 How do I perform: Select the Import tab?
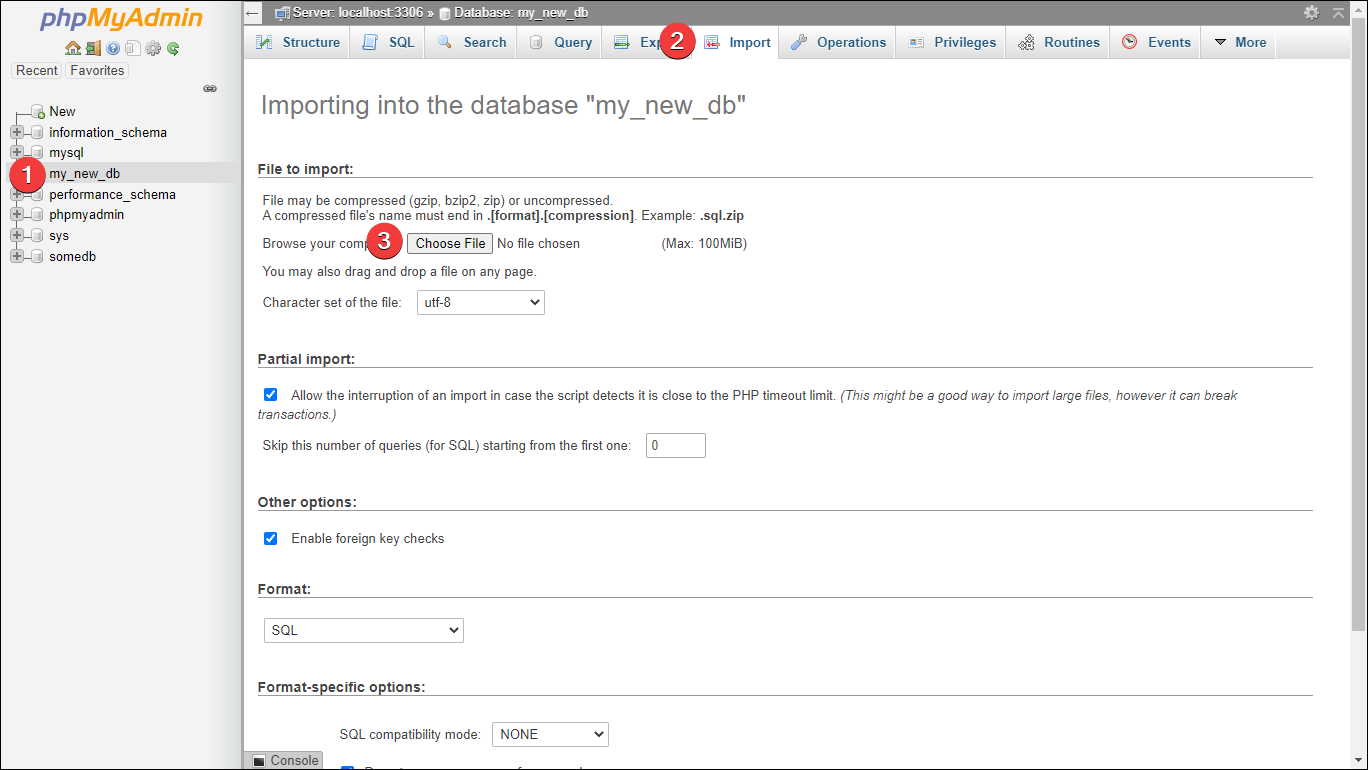tap(737, 42)
